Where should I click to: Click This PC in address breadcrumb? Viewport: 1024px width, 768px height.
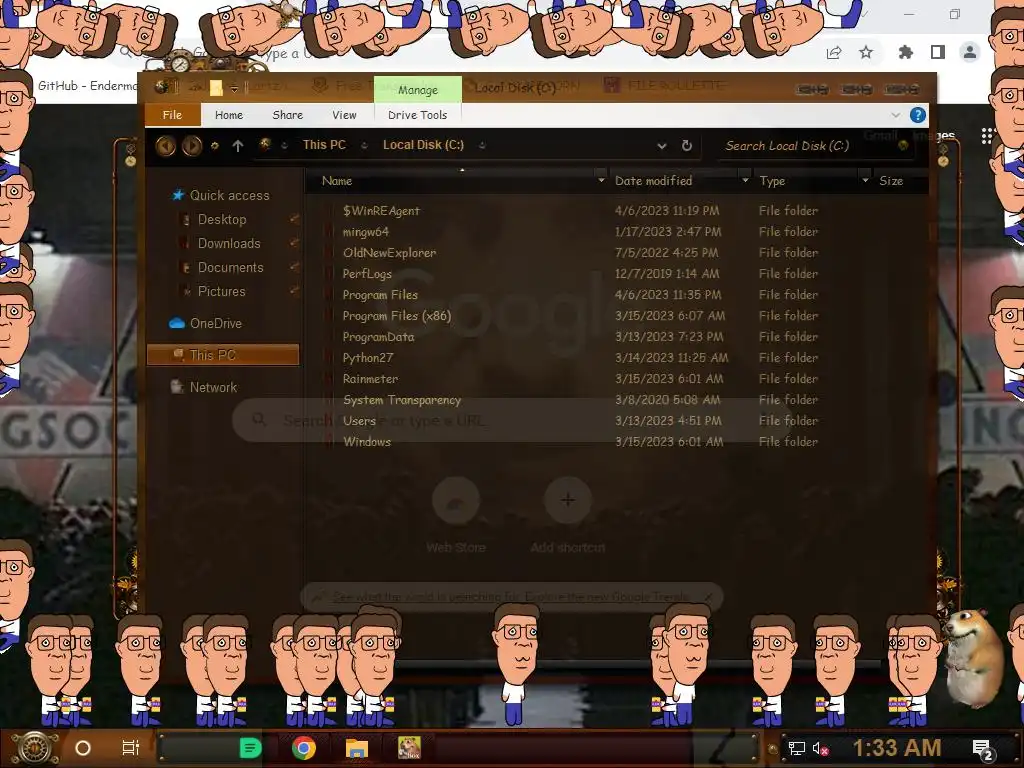point(324,145)
